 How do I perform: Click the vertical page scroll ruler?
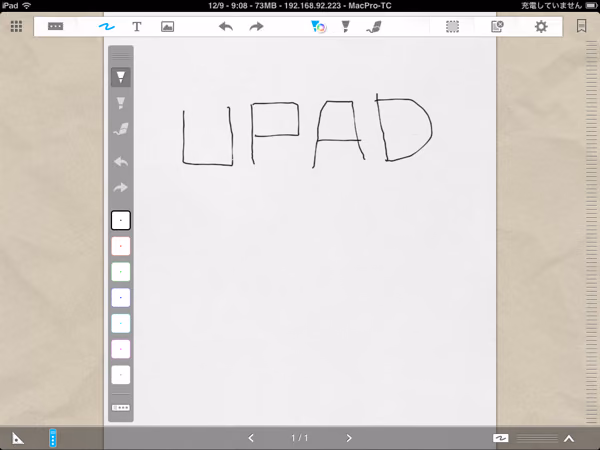[x=592, y=233]
